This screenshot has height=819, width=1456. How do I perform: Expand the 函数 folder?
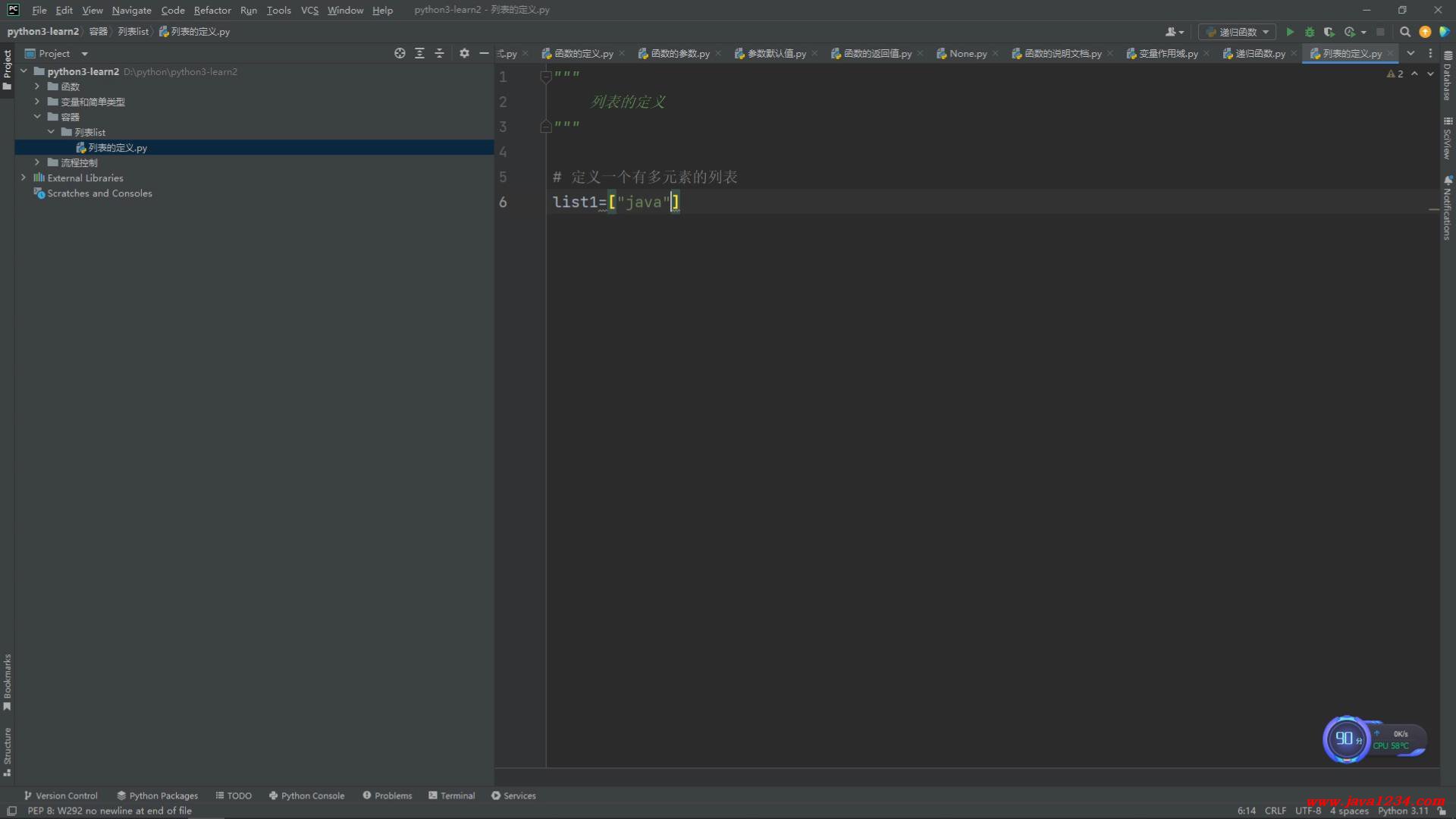point(37,86)
